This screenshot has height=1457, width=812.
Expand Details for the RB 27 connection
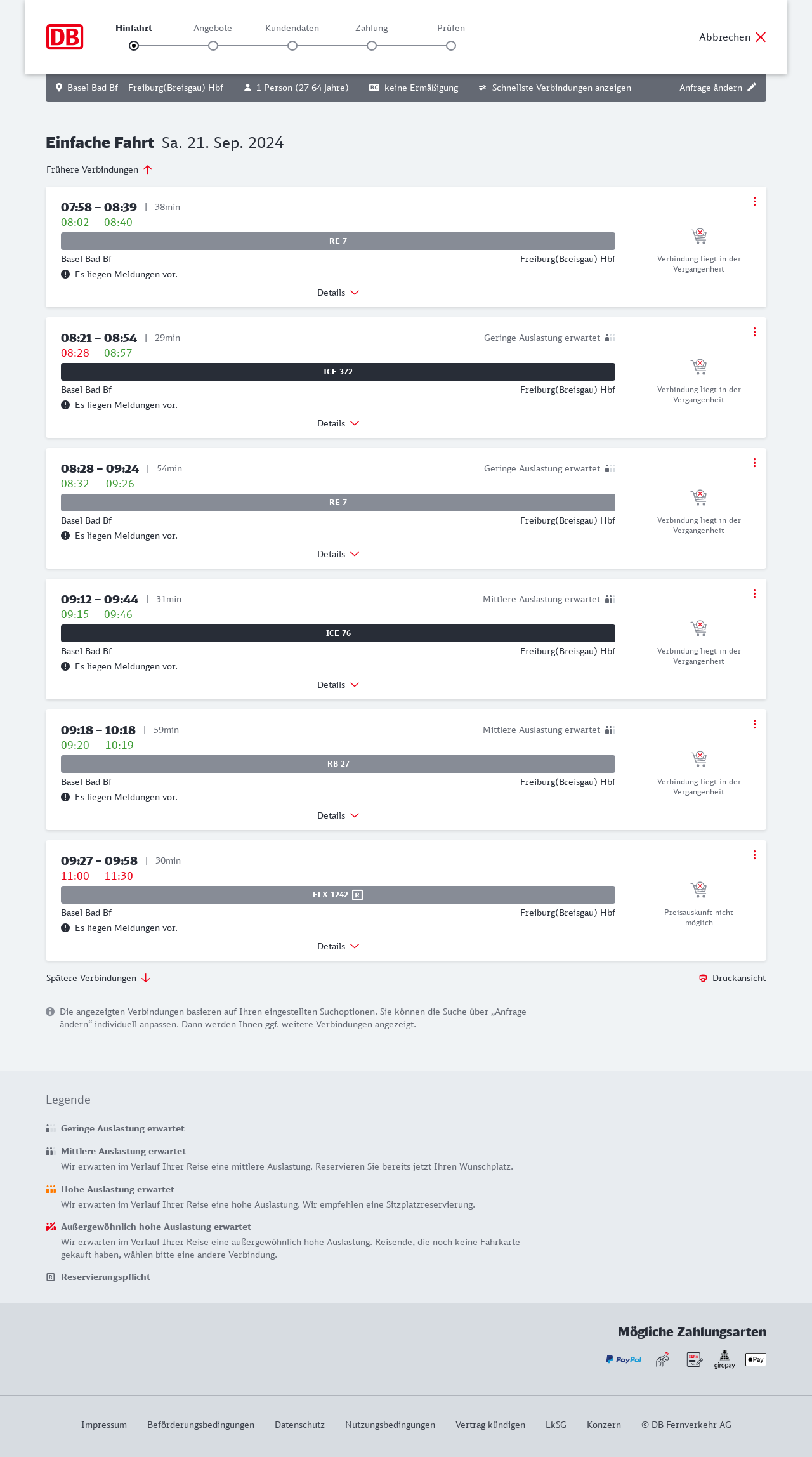(x=338, y=815)
